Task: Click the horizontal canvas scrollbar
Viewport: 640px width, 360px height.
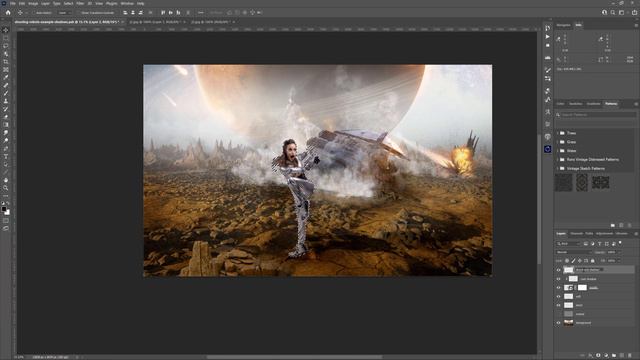Action: click(294, 357)
